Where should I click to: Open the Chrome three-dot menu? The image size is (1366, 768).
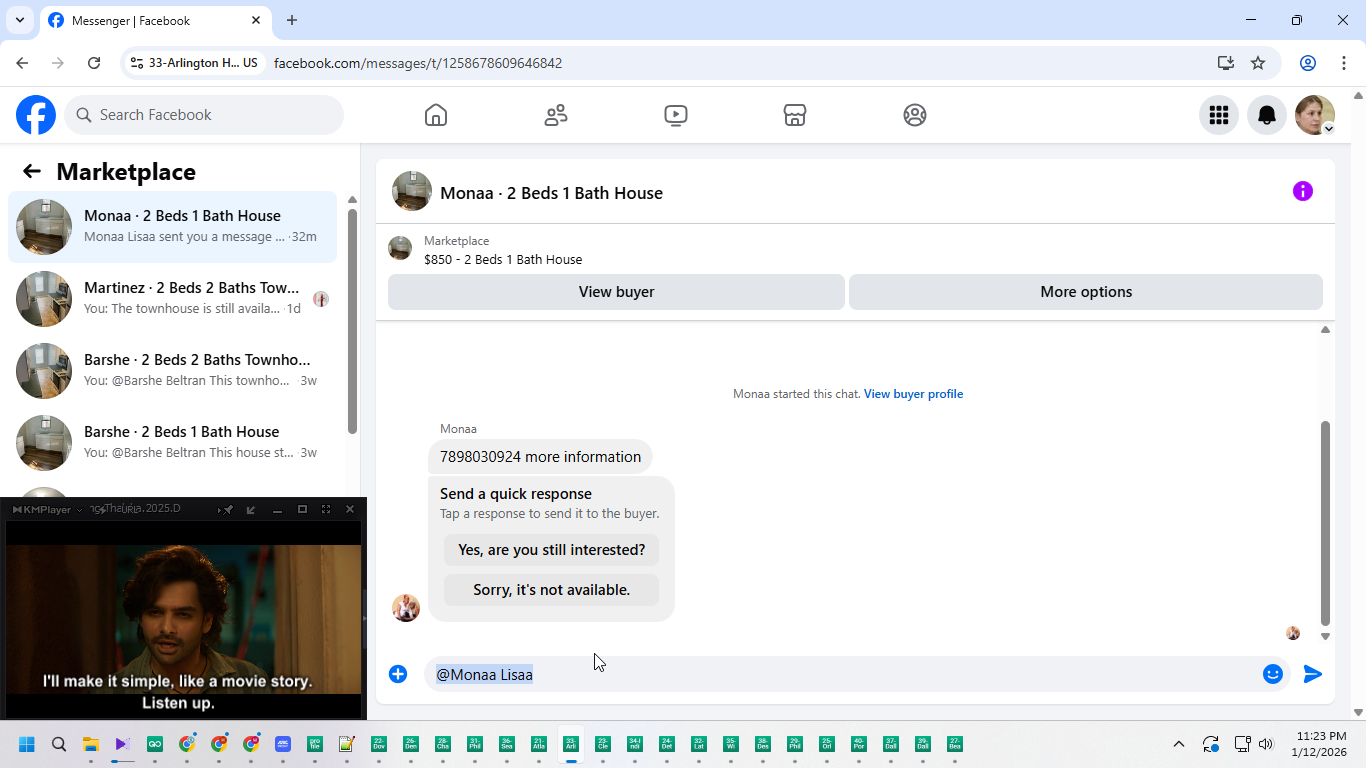point(1343,63)
